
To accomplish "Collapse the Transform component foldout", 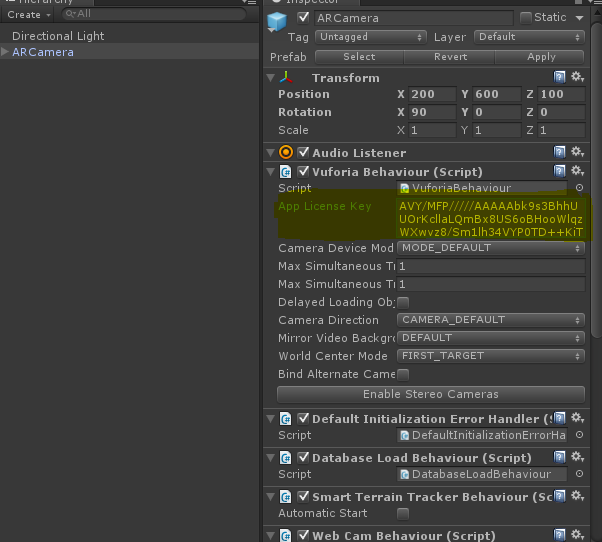I will click(271, 78).
